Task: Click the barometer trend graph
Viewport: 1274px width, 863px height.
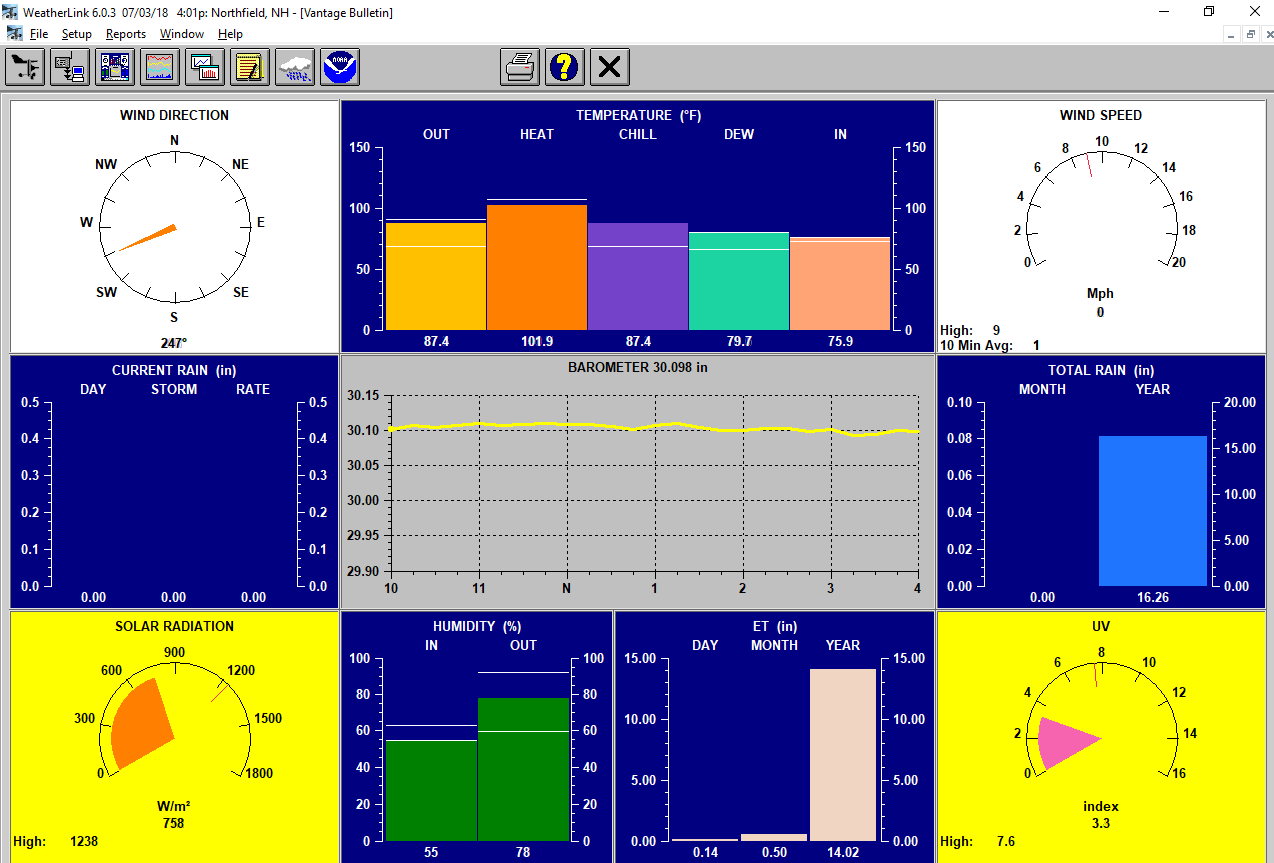Action: [x=654, y=484]
